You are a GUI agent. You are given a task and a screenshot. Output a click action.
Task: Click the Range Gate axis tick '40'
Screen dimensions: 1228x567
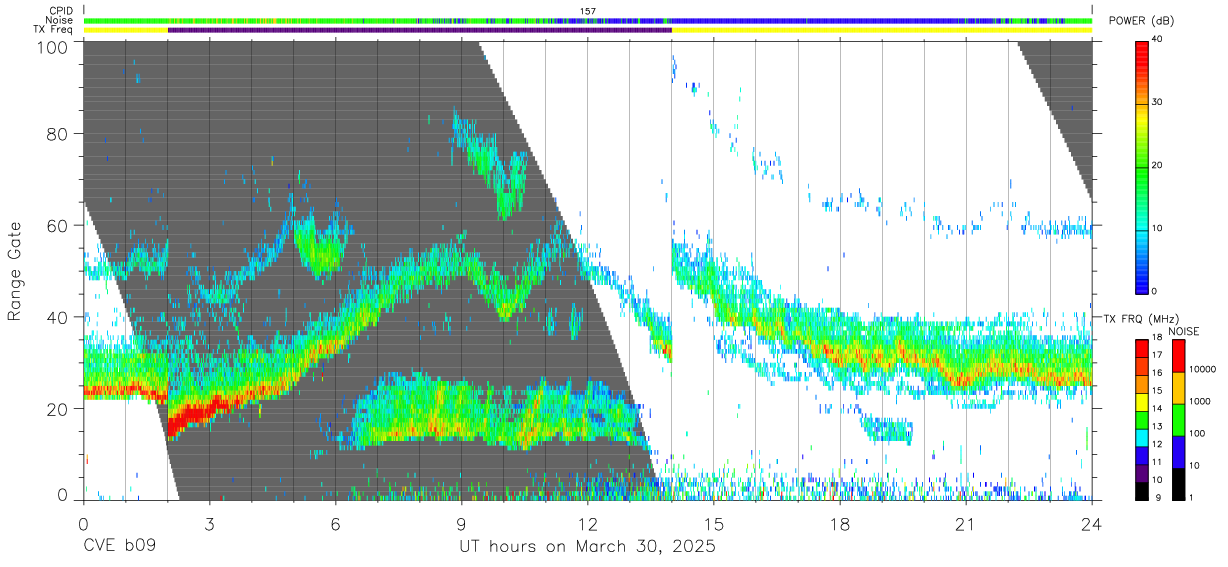57,317
